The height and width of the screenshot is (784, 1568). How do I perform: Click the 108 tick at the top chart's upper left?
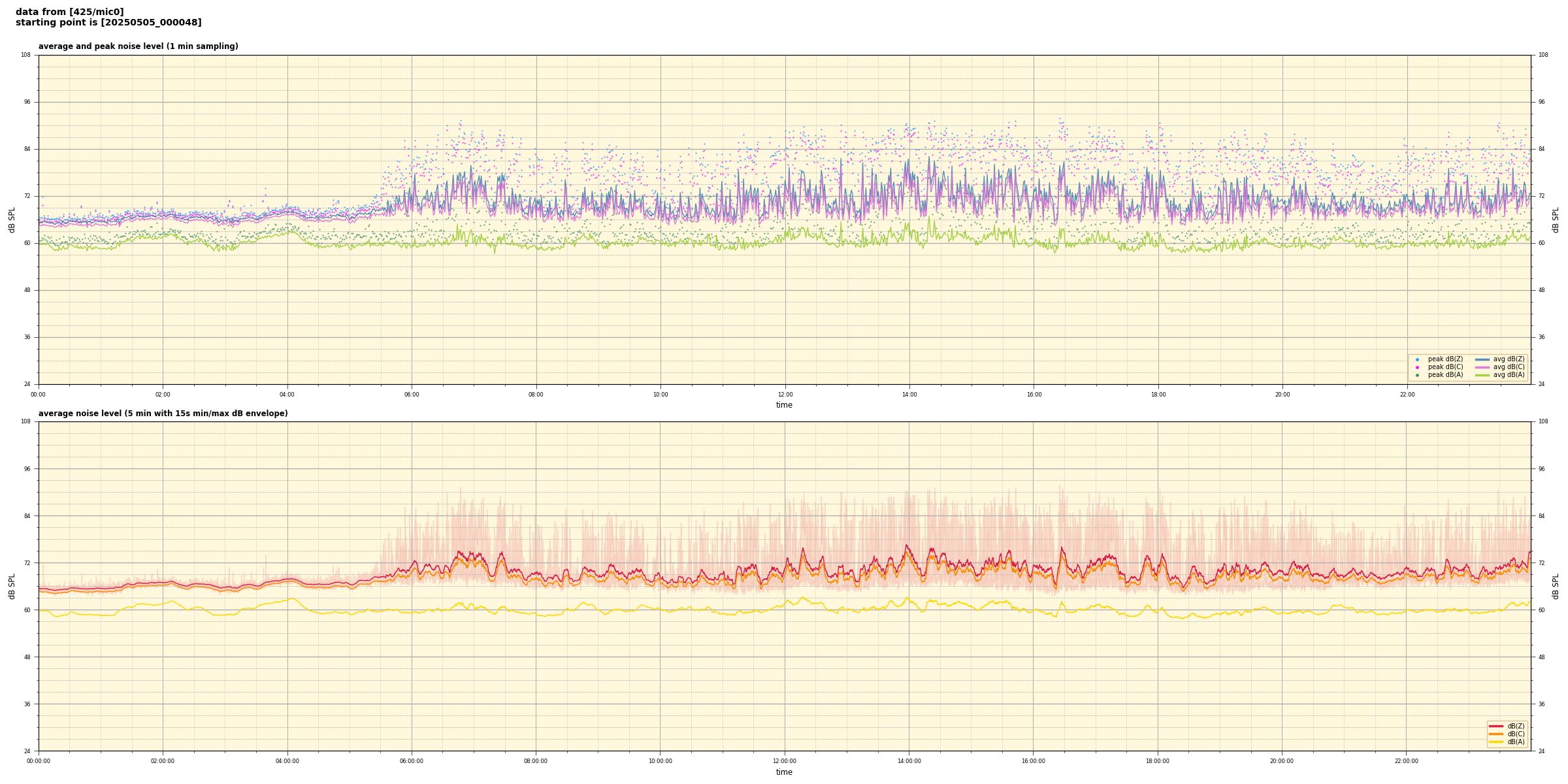coord(25,55)
